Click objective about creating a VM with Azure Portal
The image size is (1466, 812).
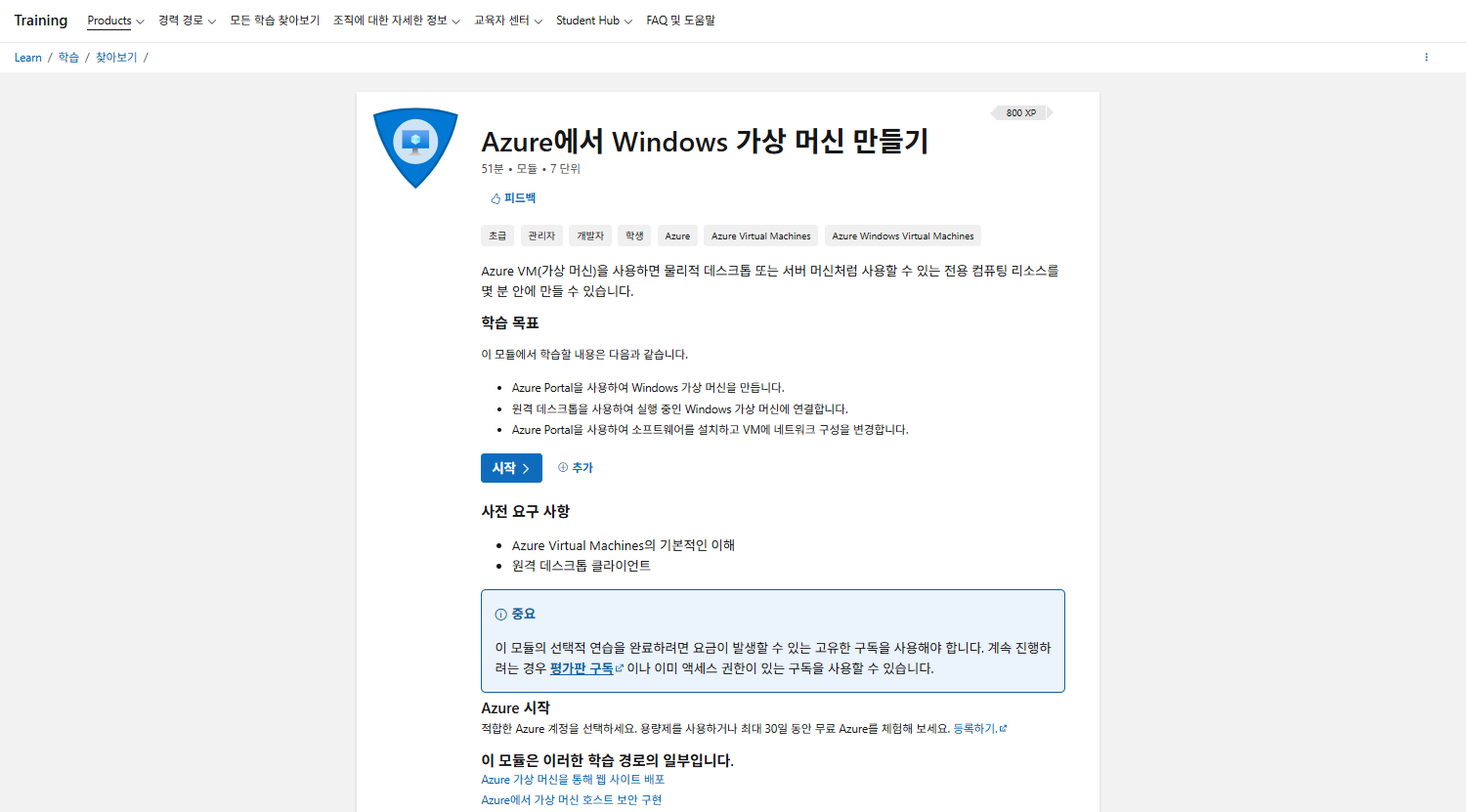click(648, 388)
